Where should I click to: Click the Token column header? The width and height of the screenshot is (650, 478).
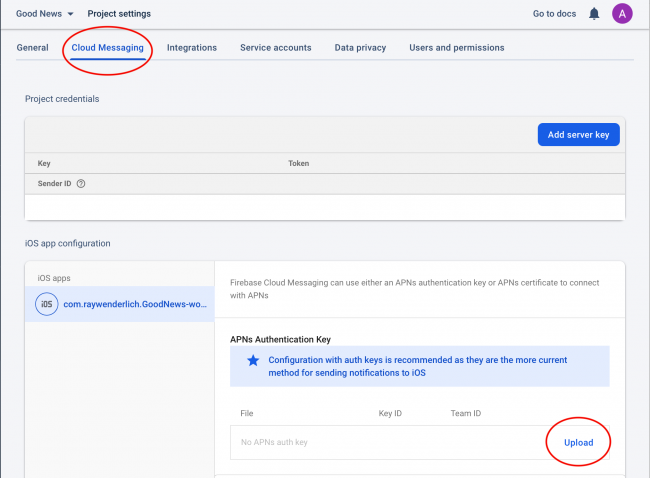click(298, 163)
